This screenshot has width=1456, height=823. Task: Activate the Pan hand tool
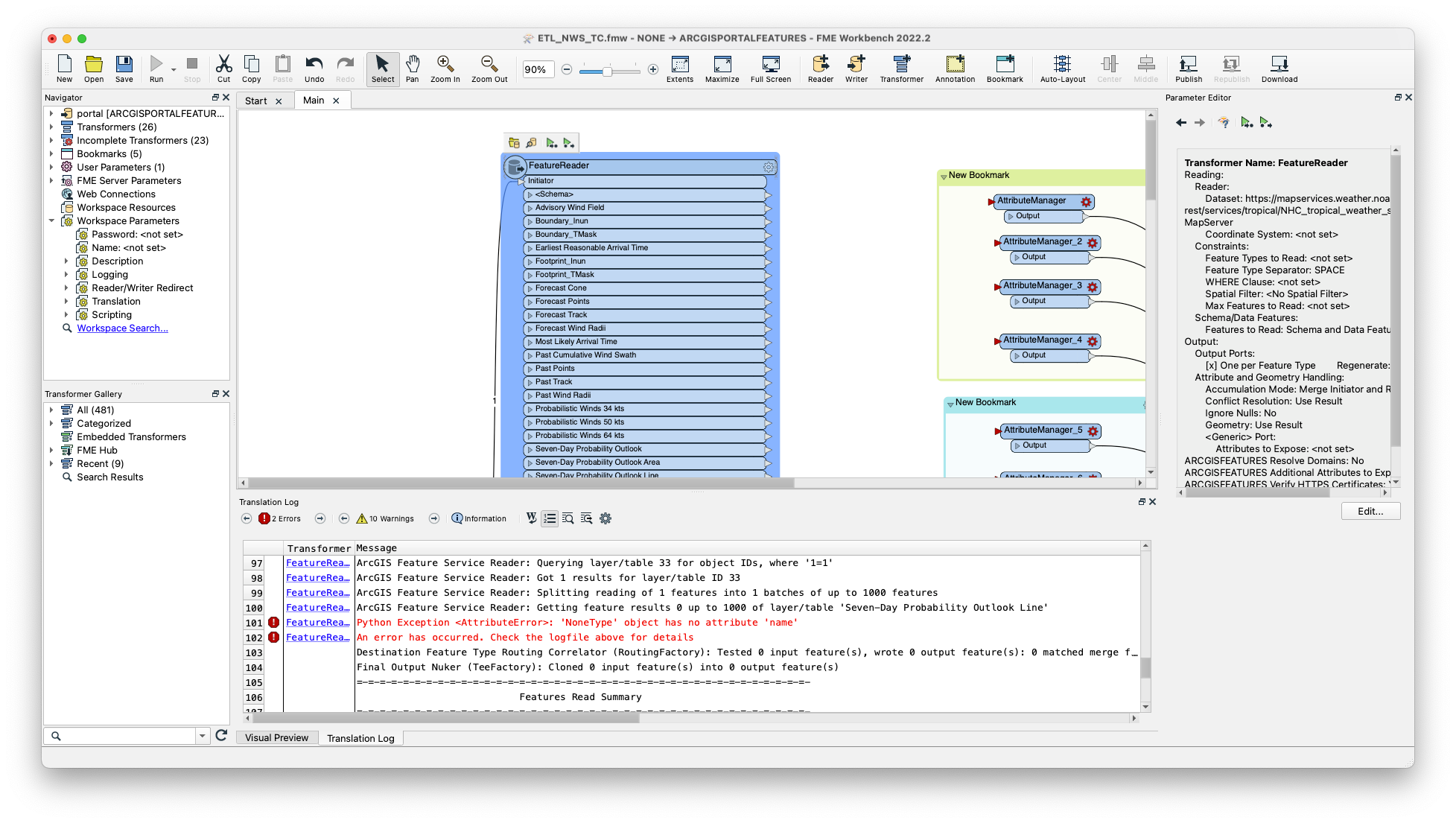(412, 69)
